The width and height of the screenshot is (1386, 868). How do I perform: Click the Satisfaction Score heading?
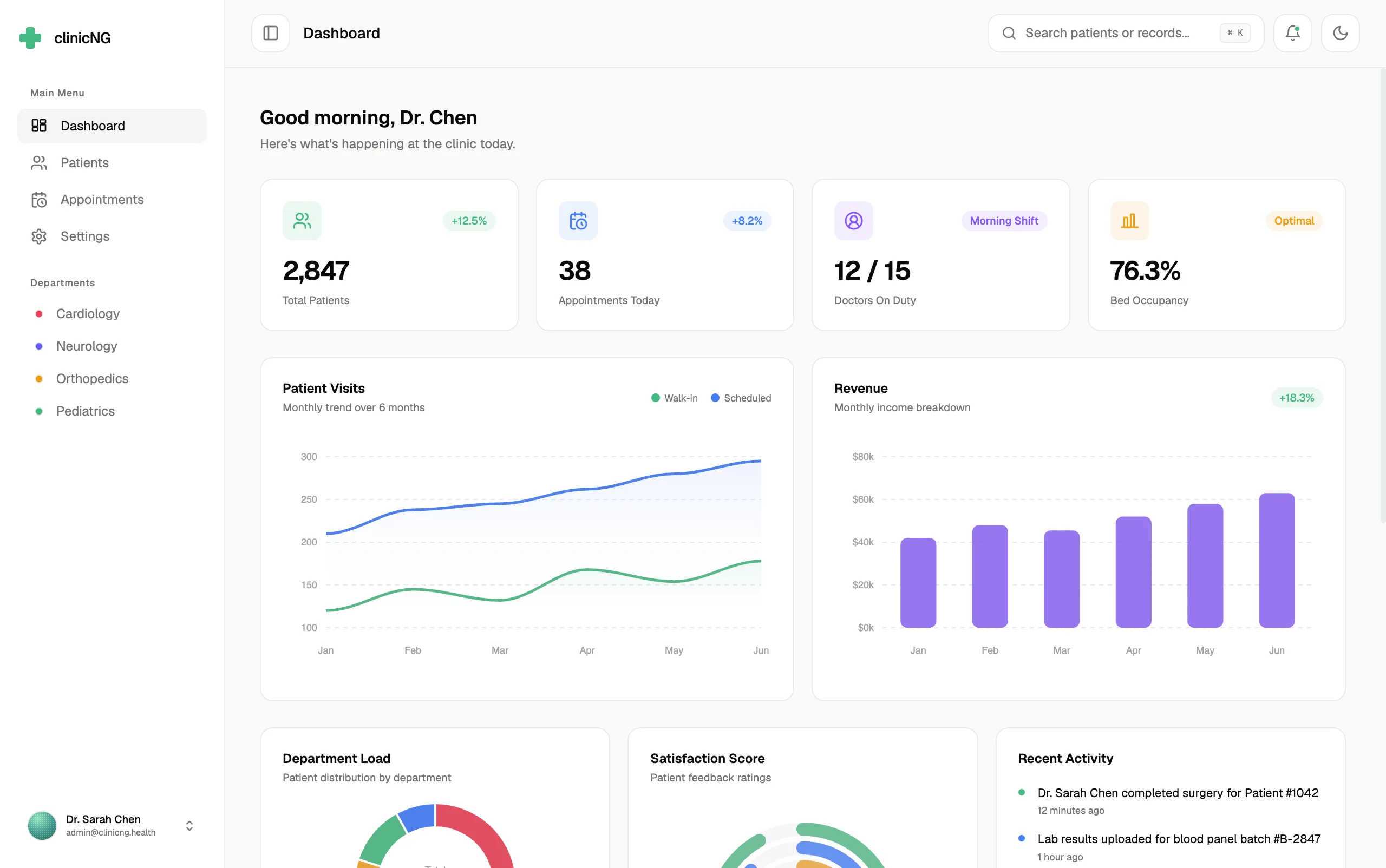tap(707, 758)
